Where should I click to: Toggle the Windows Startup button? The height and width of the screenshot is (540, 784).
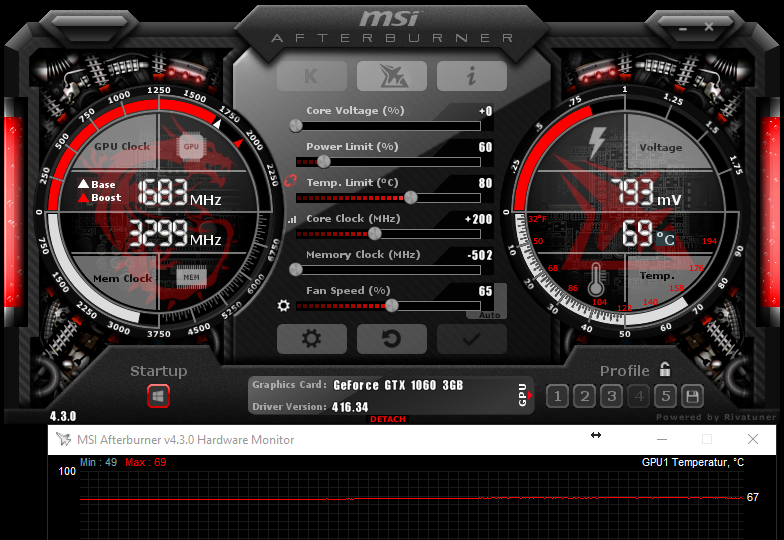click(x=158, y=397)
